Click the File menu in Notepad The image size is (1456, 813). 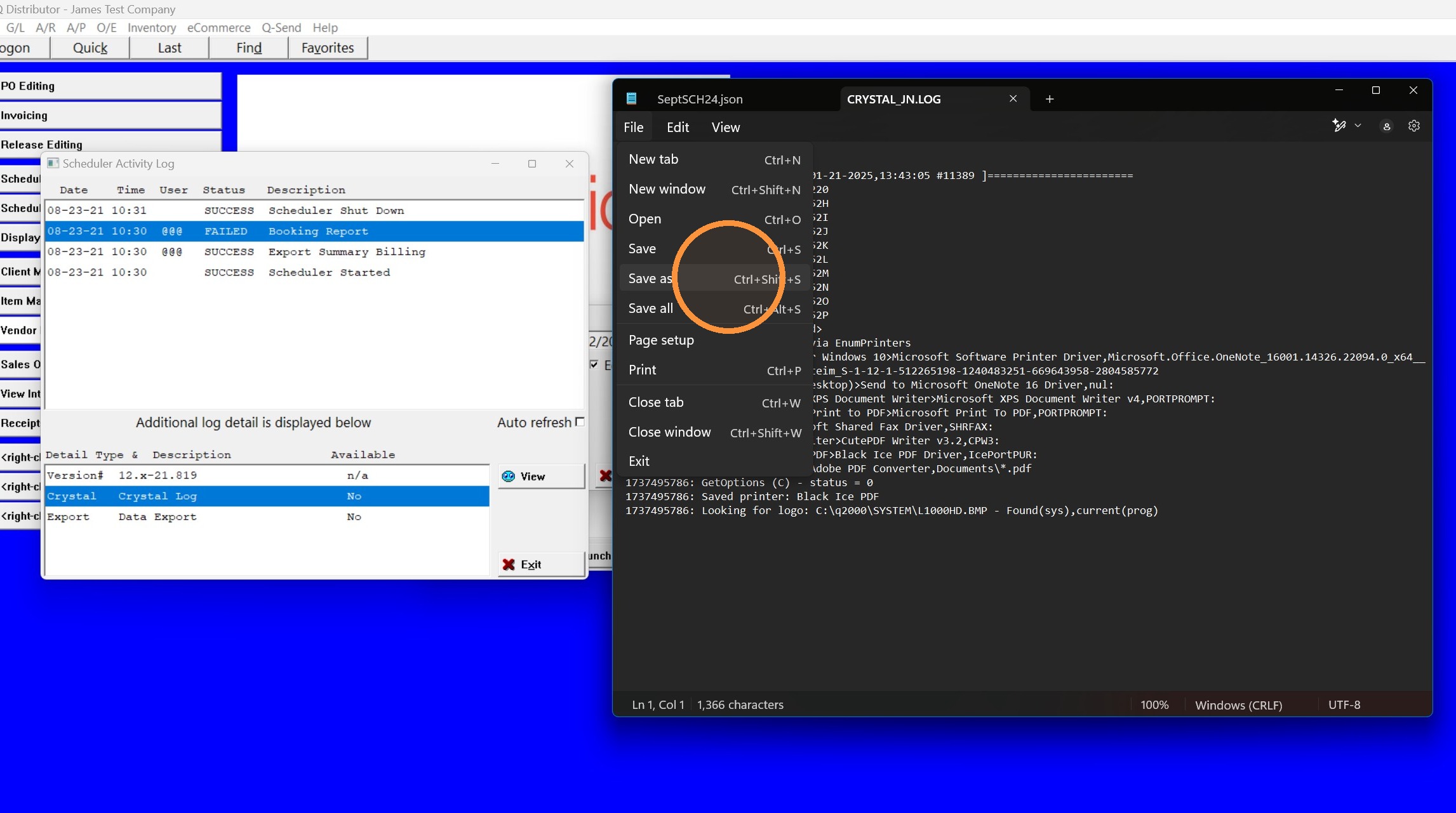coord(633,127)
